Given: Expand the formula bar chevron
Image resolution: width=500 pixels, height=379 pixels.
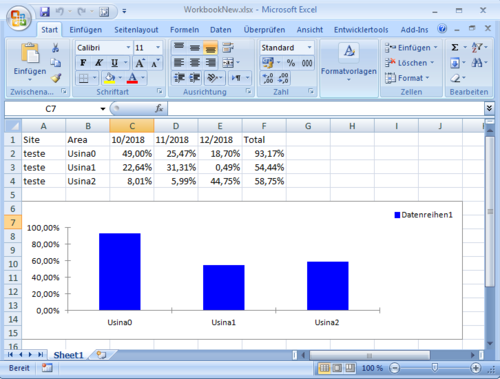Looking at the screenshot, I should click(489, 108).
